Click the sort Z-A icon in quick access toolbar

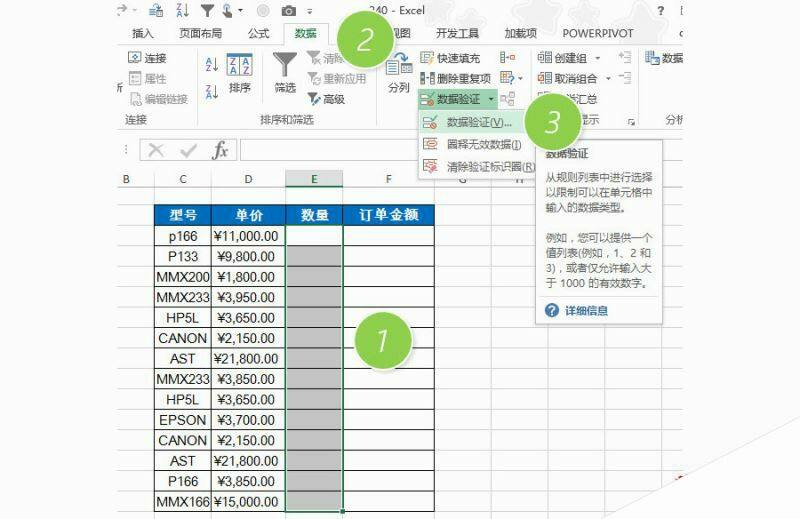pos(182,11)
